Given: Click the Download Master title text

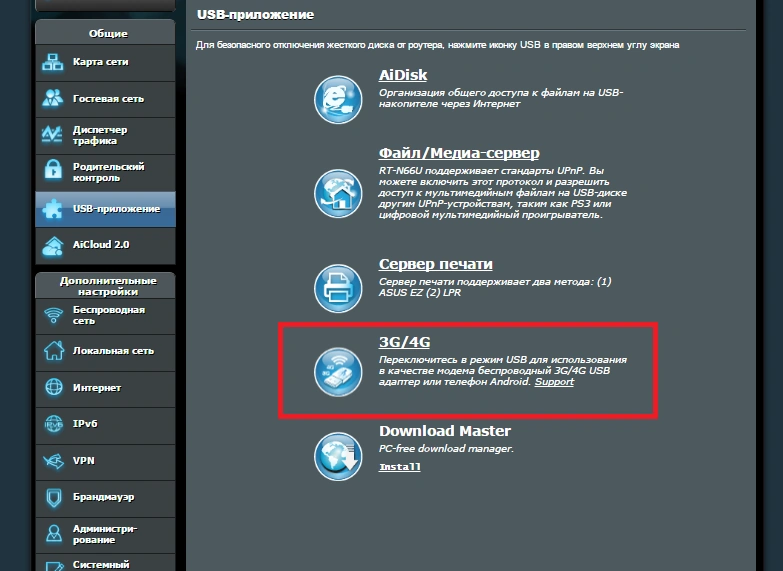Looking at the screenshot, I should 445,431.
